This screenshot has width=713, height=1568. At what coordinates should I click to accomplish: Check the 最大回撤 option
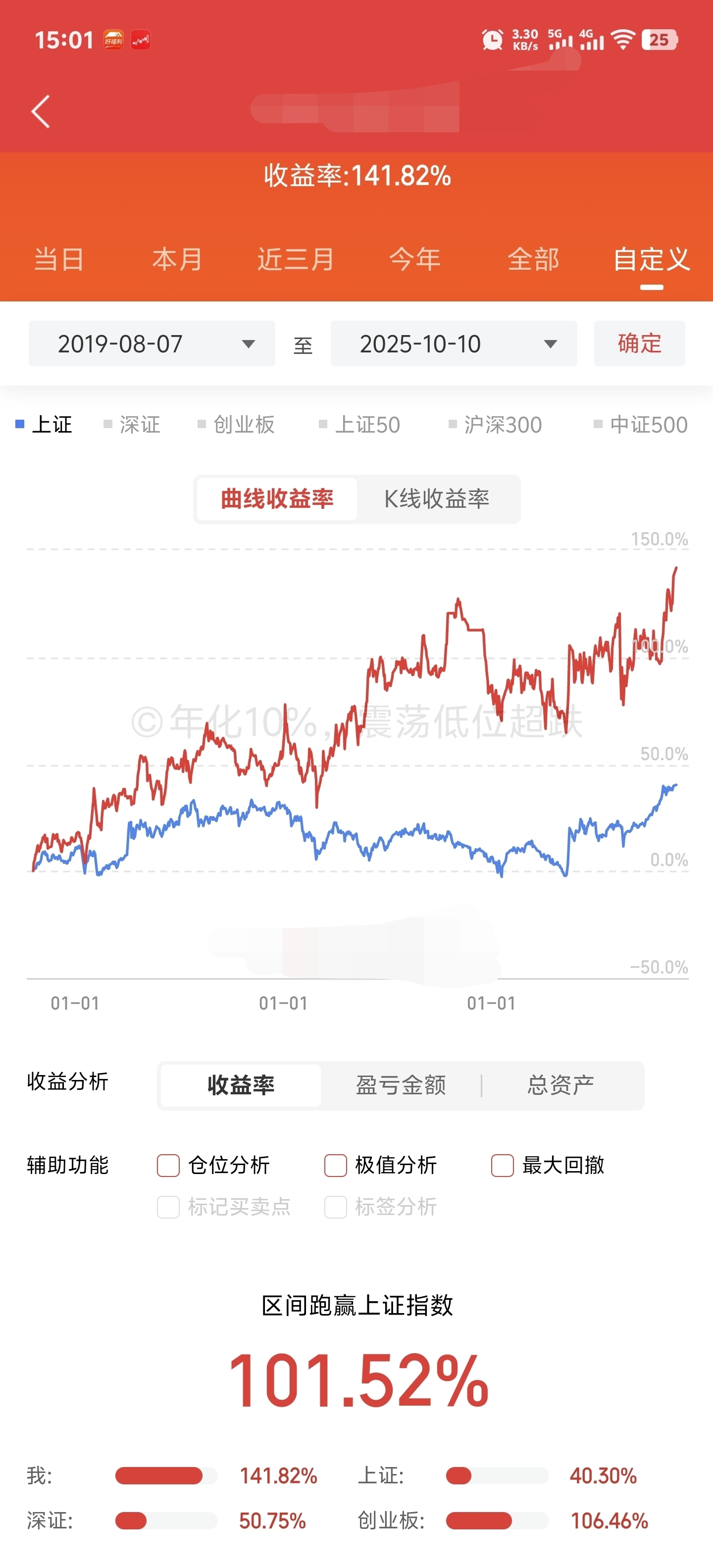tap(503, 1166)
